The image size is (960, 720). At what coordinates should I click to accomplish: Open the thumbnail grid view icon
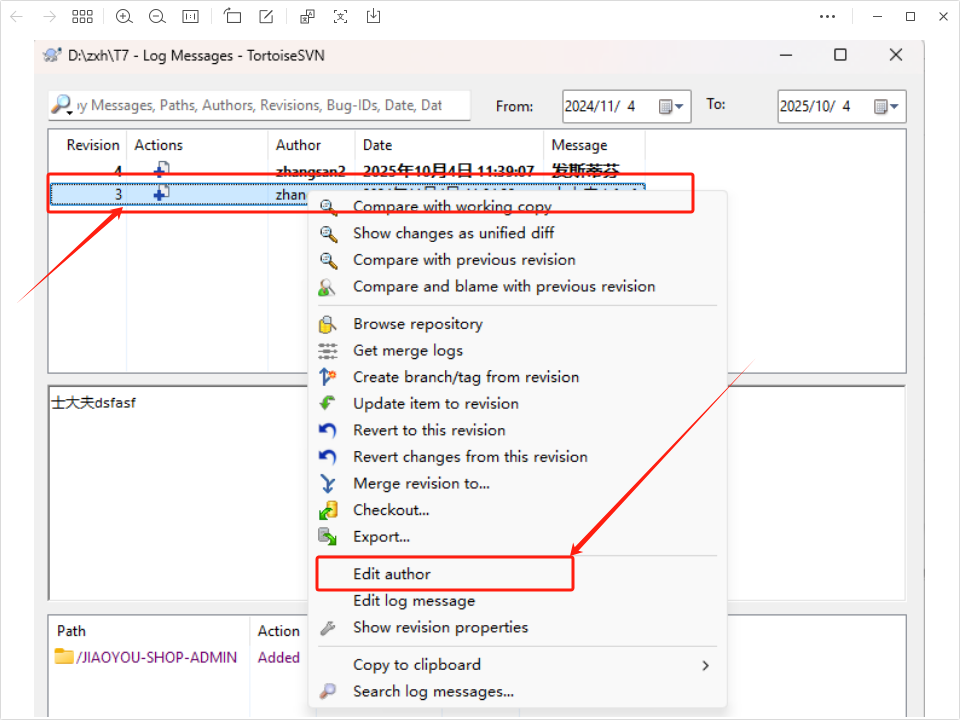(x=82, y=17)
